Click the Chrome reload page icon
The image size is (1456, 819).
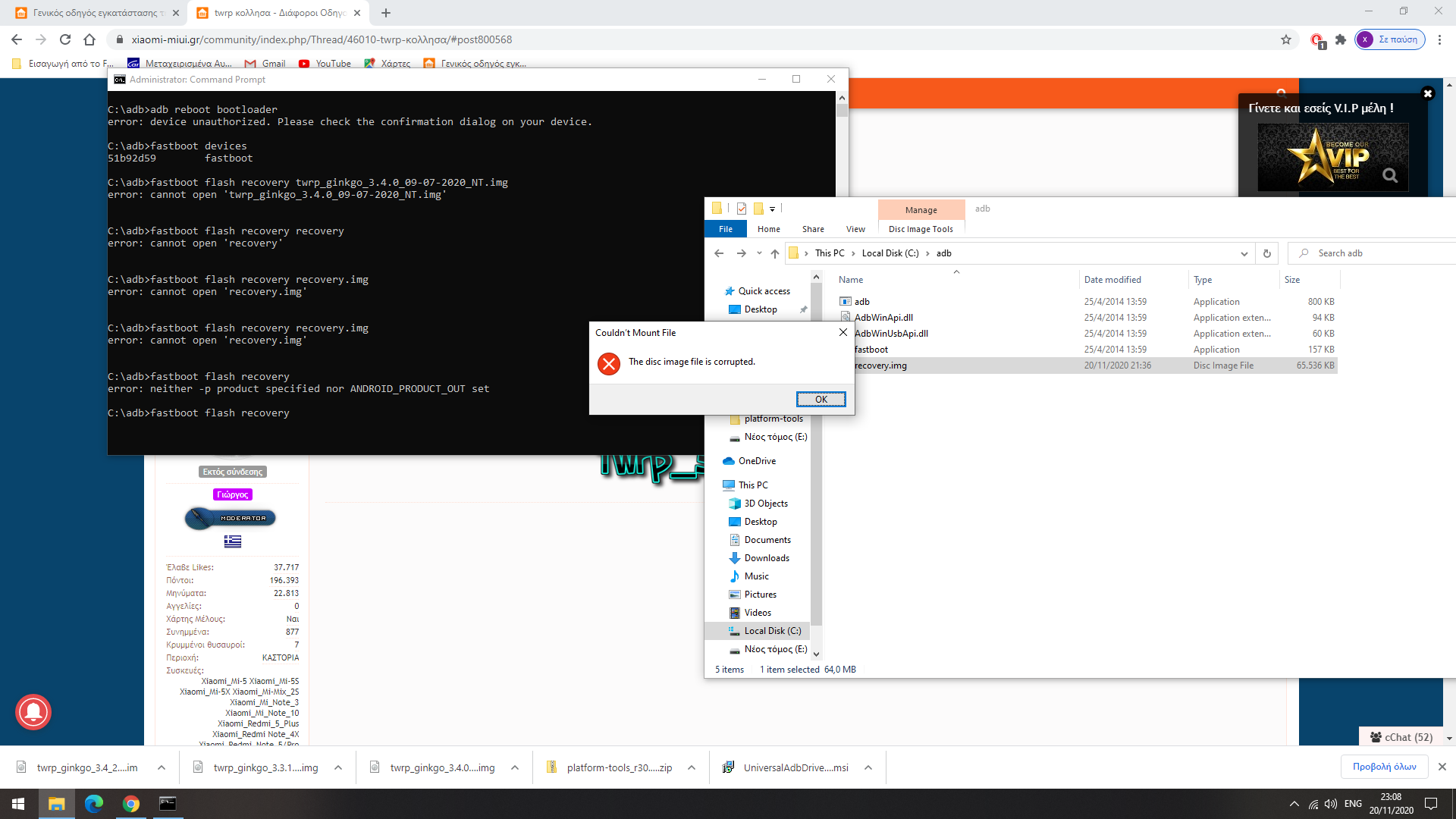[65, 39]
